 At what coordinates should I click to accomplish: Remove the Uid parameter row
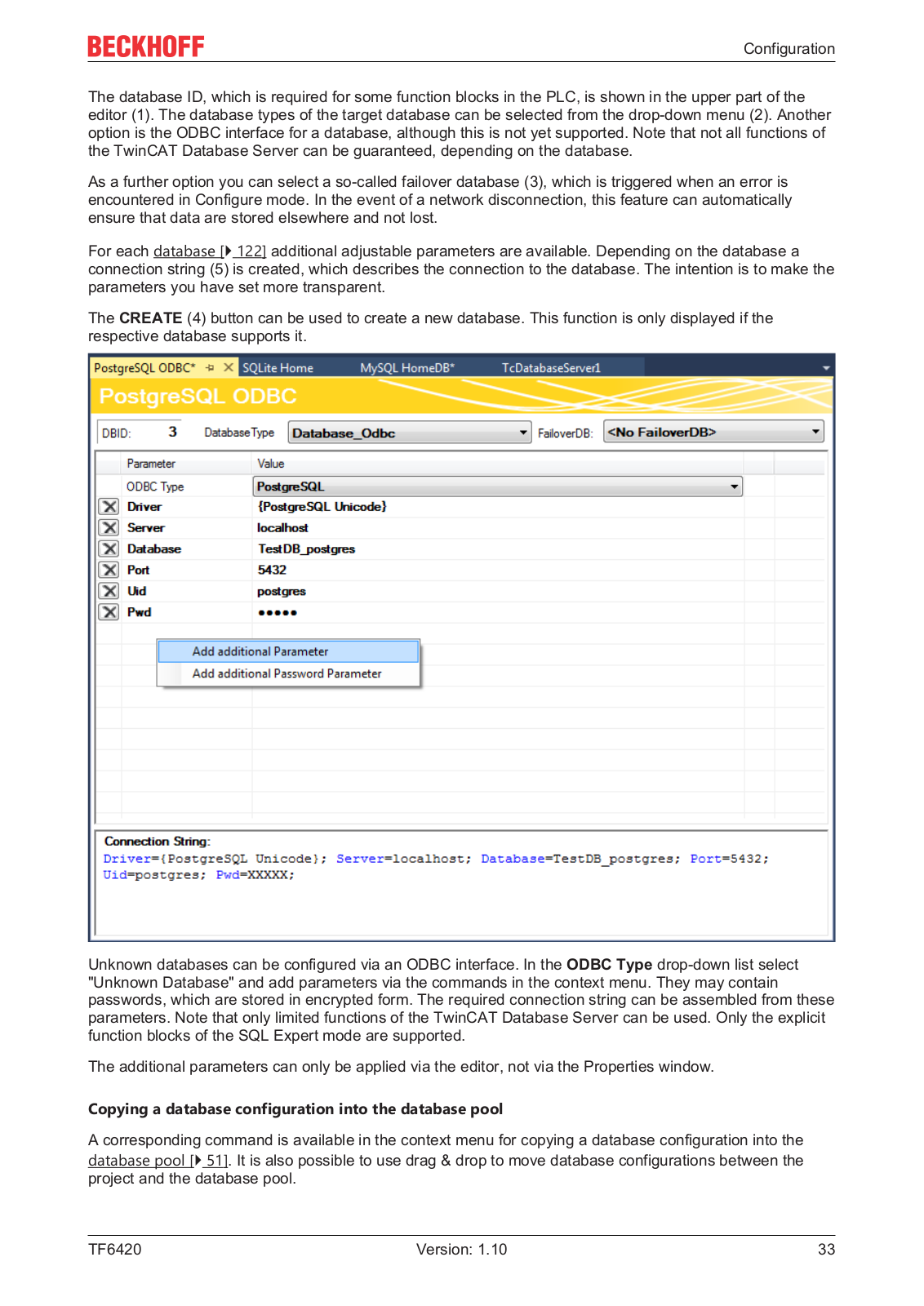pyautogui.click(x=109, y=591)
